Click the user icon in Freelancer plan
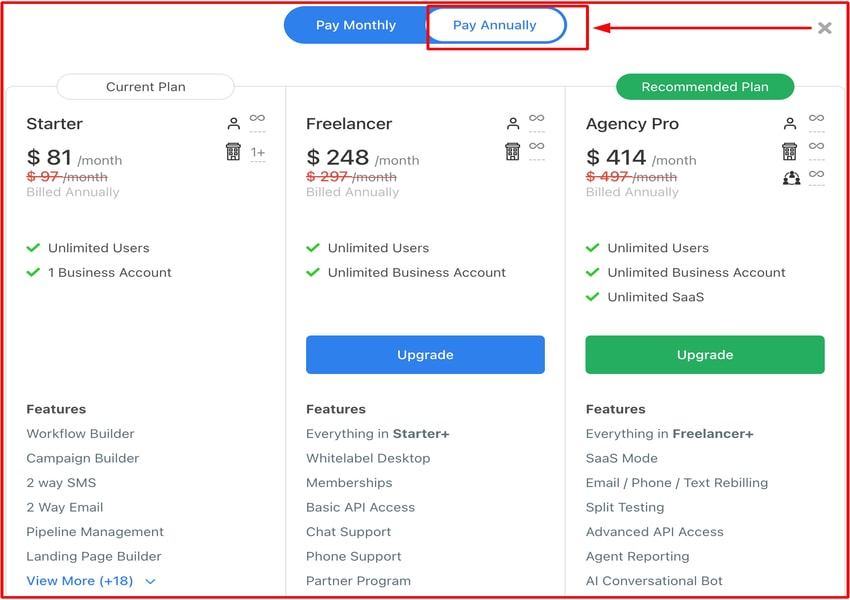Image resolution: width=850 pixels, height=600 pixels. tap(513, 124)
